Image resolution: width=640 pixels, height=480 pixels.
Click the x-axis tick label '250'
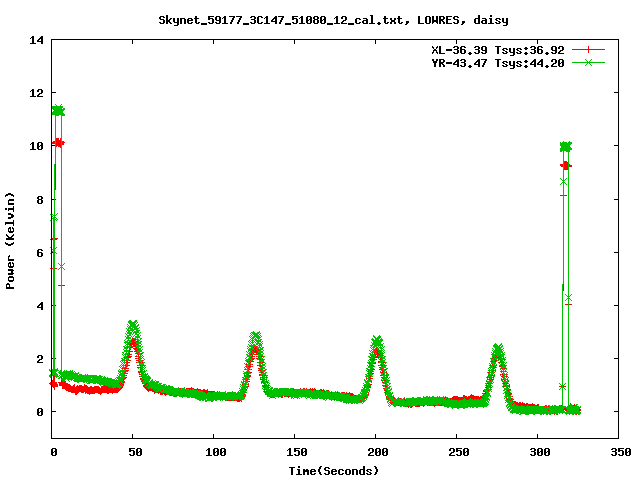click(x=458, y=452)
